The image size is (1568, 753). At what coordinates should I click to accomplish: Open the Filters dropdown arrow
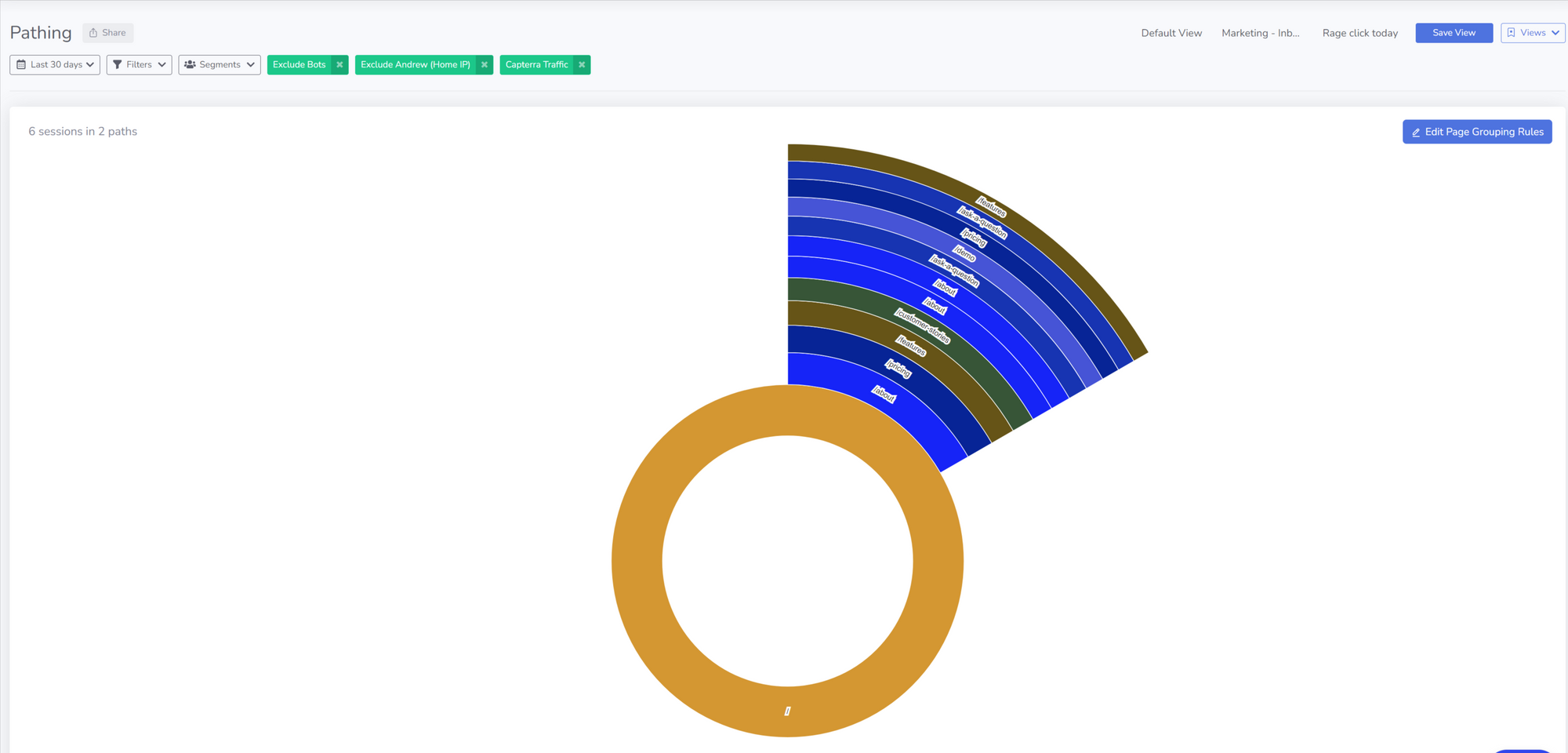(x=162, y=65)
